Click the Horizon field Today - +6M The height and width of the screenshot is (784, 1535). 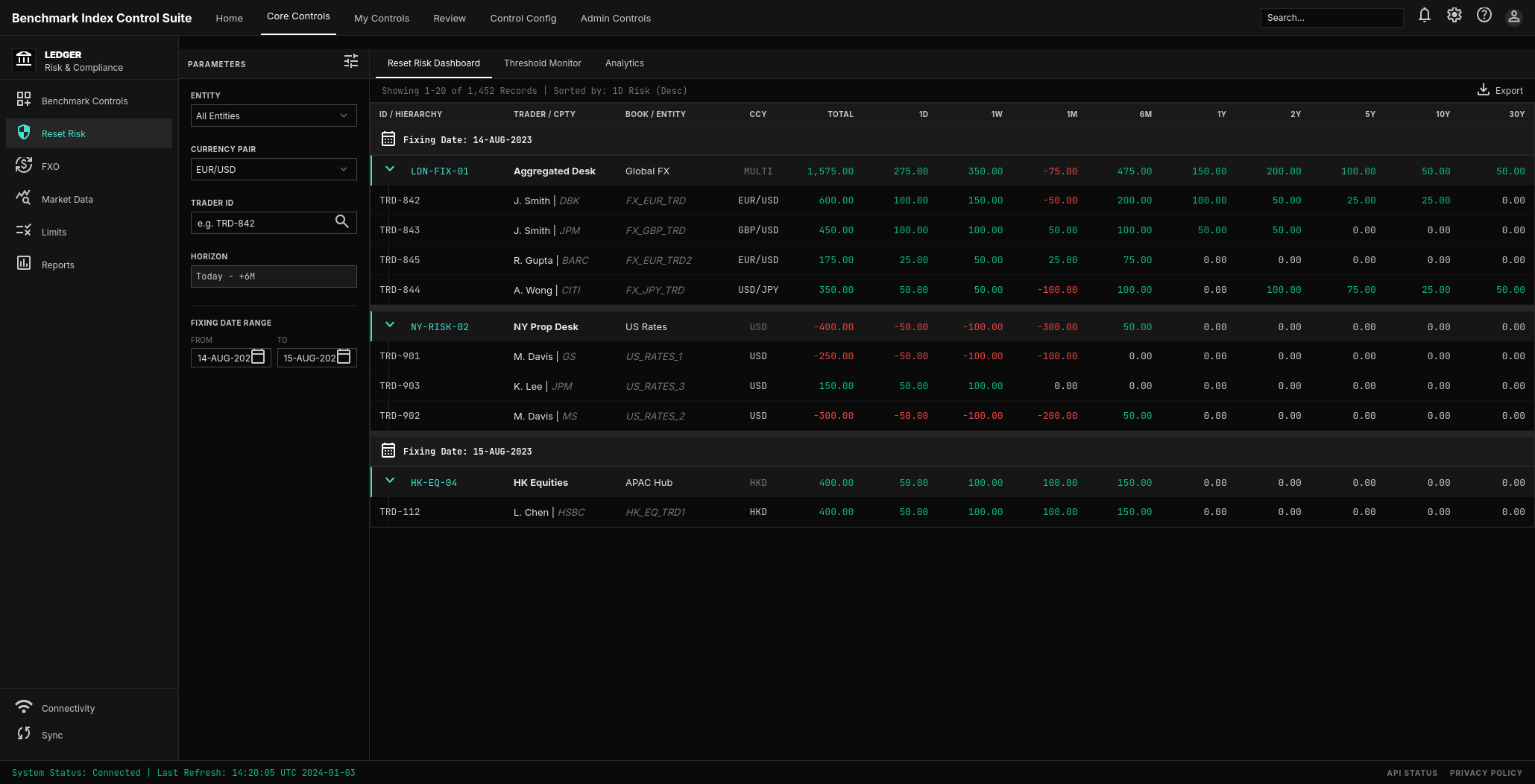tap(274, 276)
